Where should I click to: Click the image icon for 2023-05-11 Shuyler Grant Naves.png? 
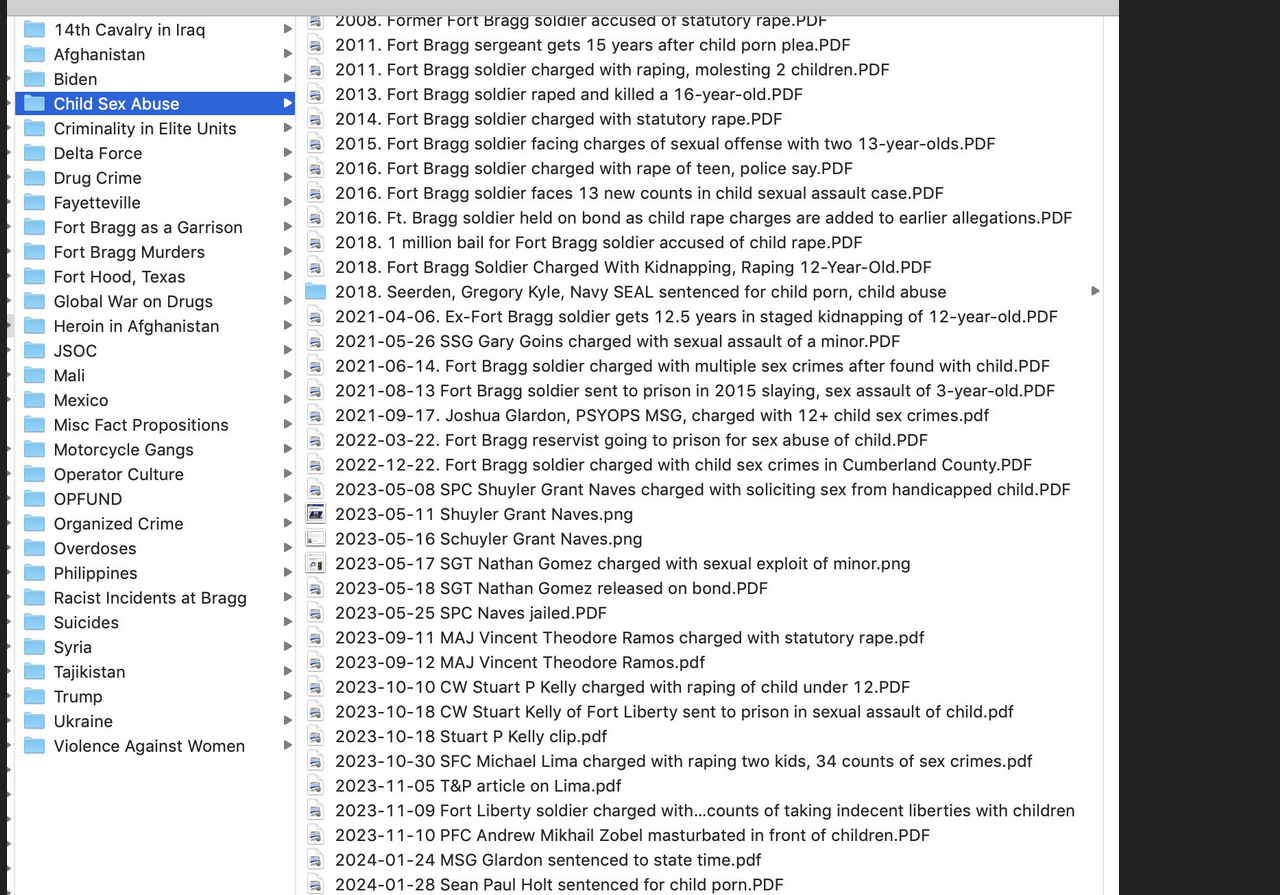point(315,514)
